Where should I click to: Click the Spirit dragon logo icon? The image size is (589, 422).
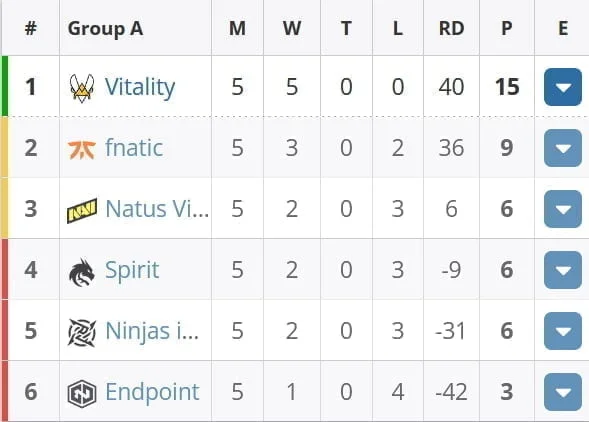(82, 272)
